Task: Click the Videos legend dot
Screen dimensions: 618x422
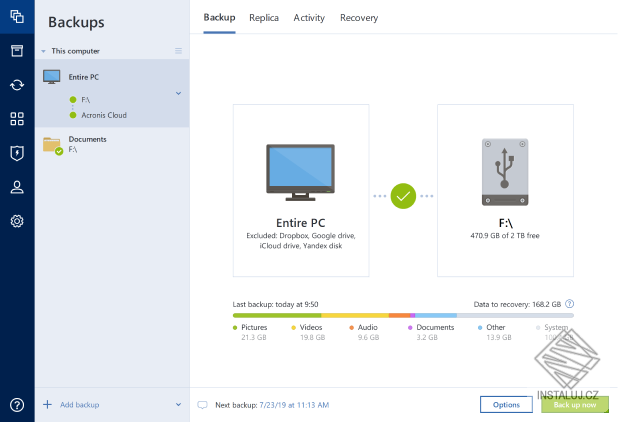Action: [x=293, y=327]
